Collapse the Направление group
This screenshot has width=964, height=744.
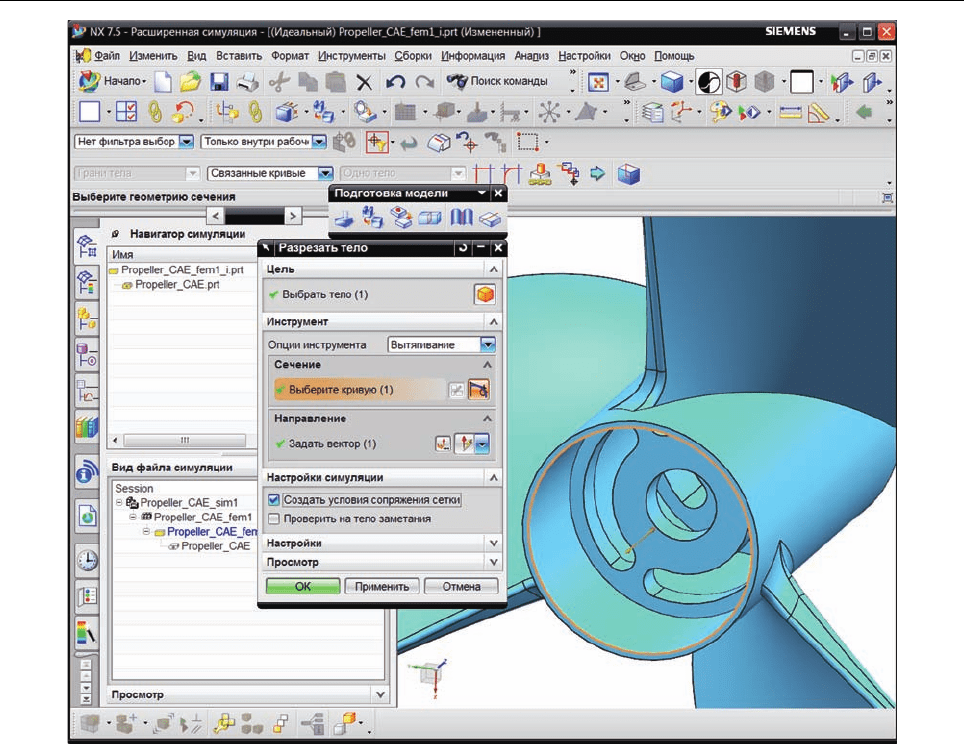click(487, 418)
